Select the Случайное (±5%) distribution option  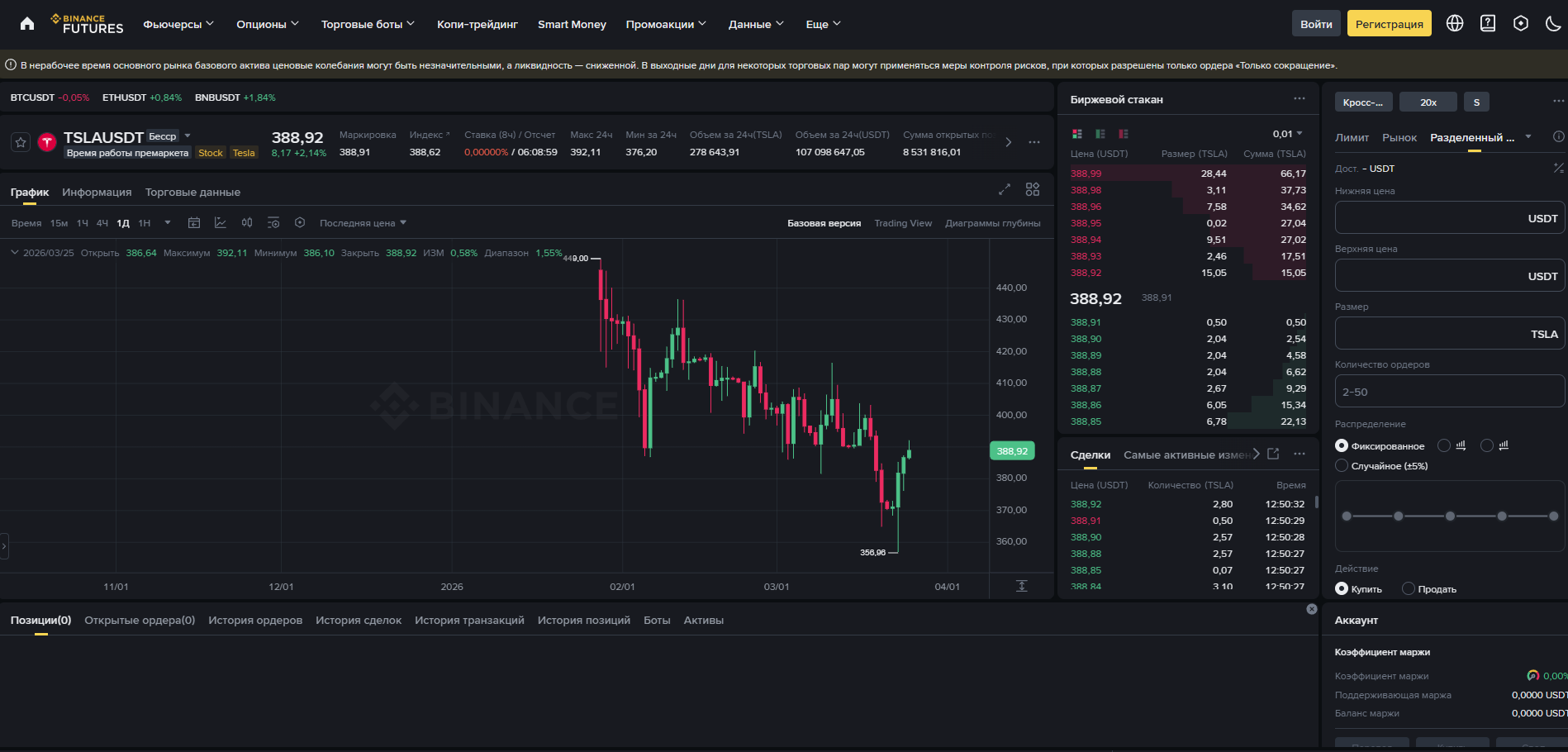coord(1342,465)
